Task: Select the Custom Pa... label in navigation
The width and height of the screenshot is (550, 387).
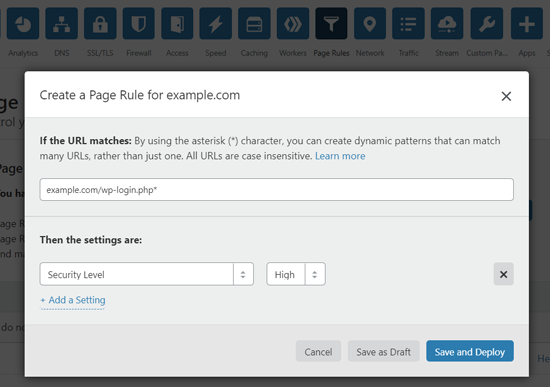Action: [x=487, y=53]
